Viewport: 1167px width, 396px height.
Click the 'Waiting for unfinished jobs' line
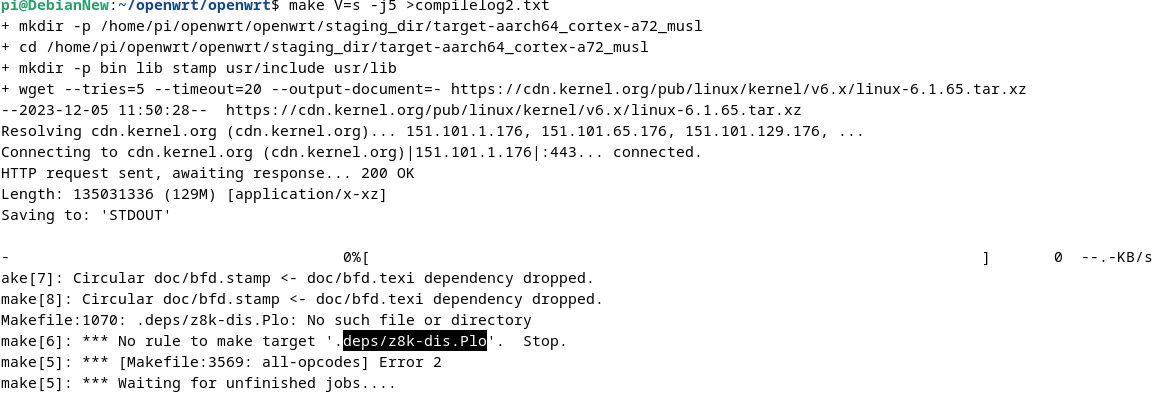click(198, 384)
